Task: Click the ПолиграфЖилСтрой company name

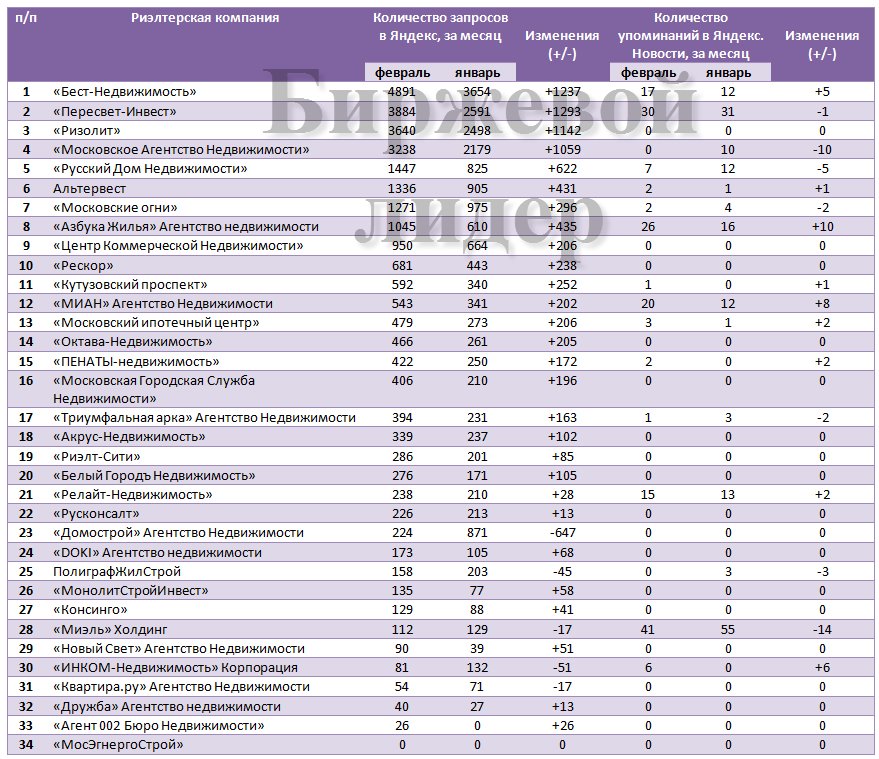Action: [117, 571]
